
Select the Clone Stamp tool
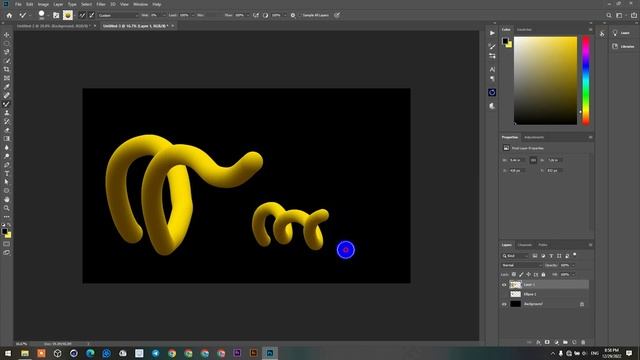click(x=7, y=113)
